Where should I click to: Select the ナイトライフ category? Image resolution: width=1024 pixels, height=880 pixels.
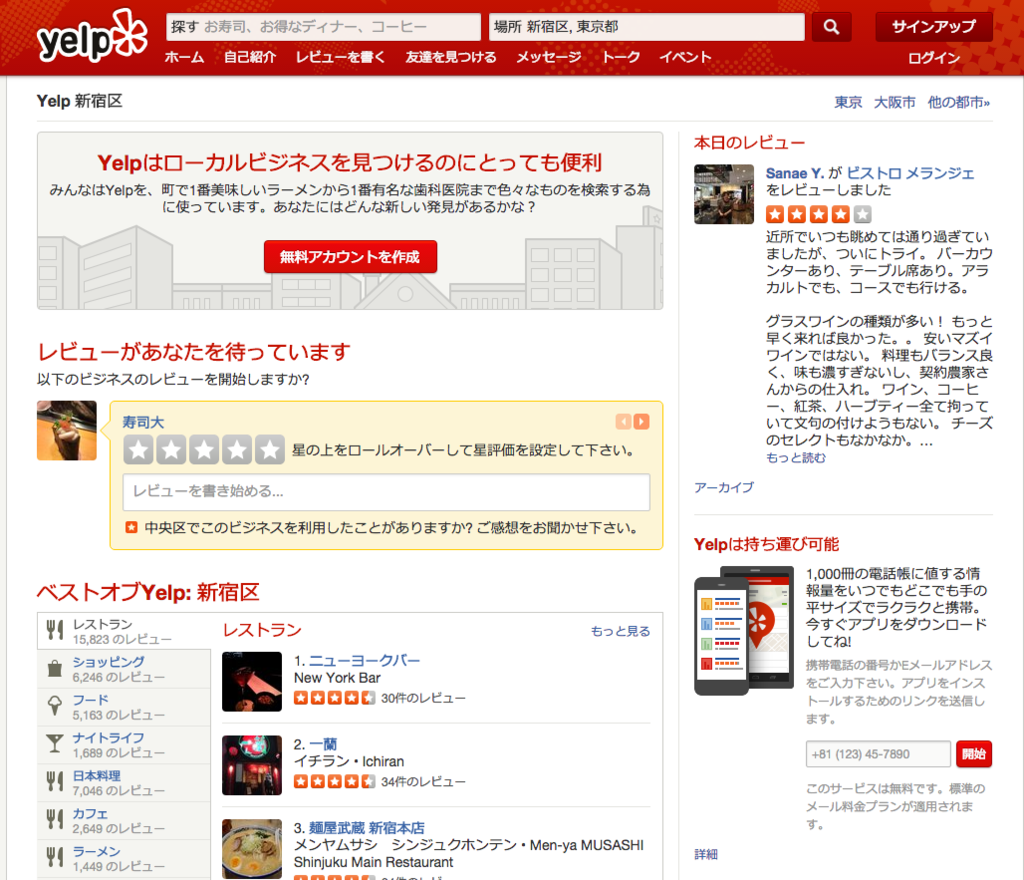(x=124, y=744)
